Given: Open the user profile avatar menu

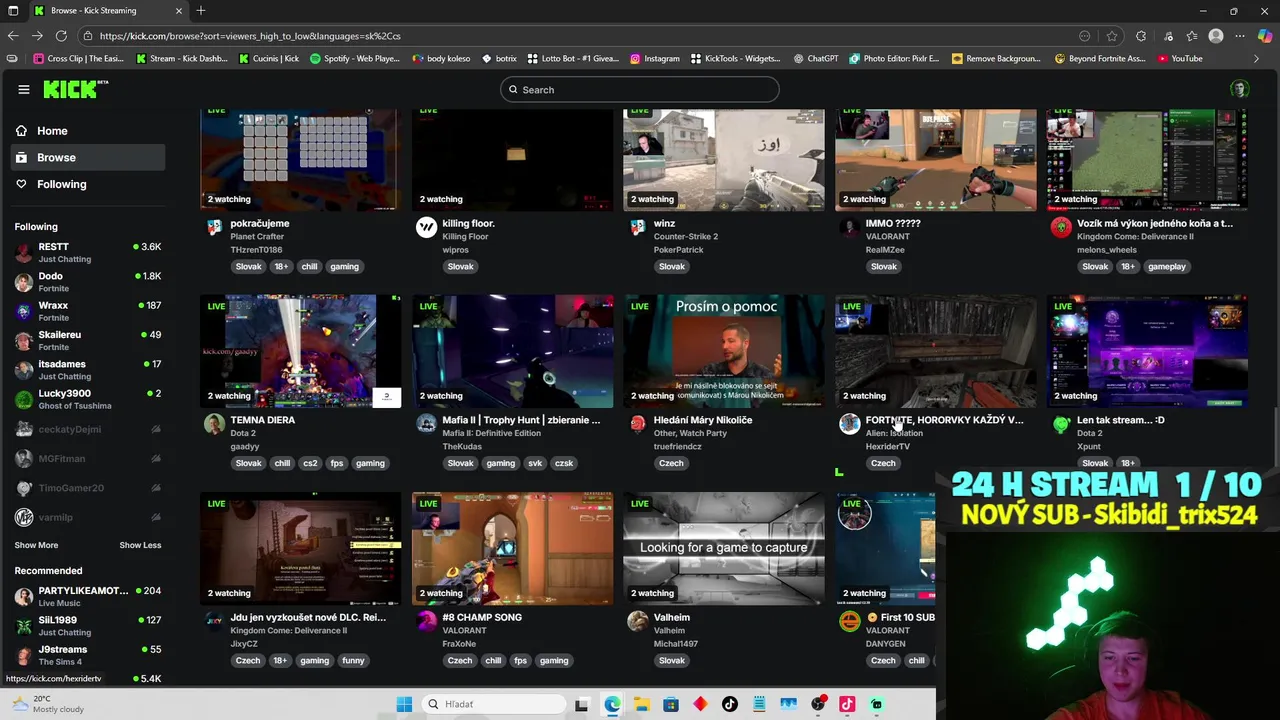Looking at the screenshot, I should (1239, 89).
